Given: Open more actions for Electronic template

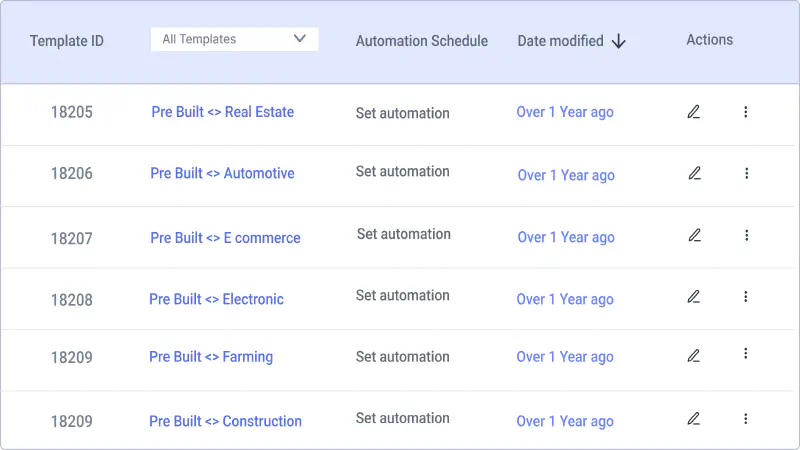Looking at the screenshot, I should coord(745,297).
